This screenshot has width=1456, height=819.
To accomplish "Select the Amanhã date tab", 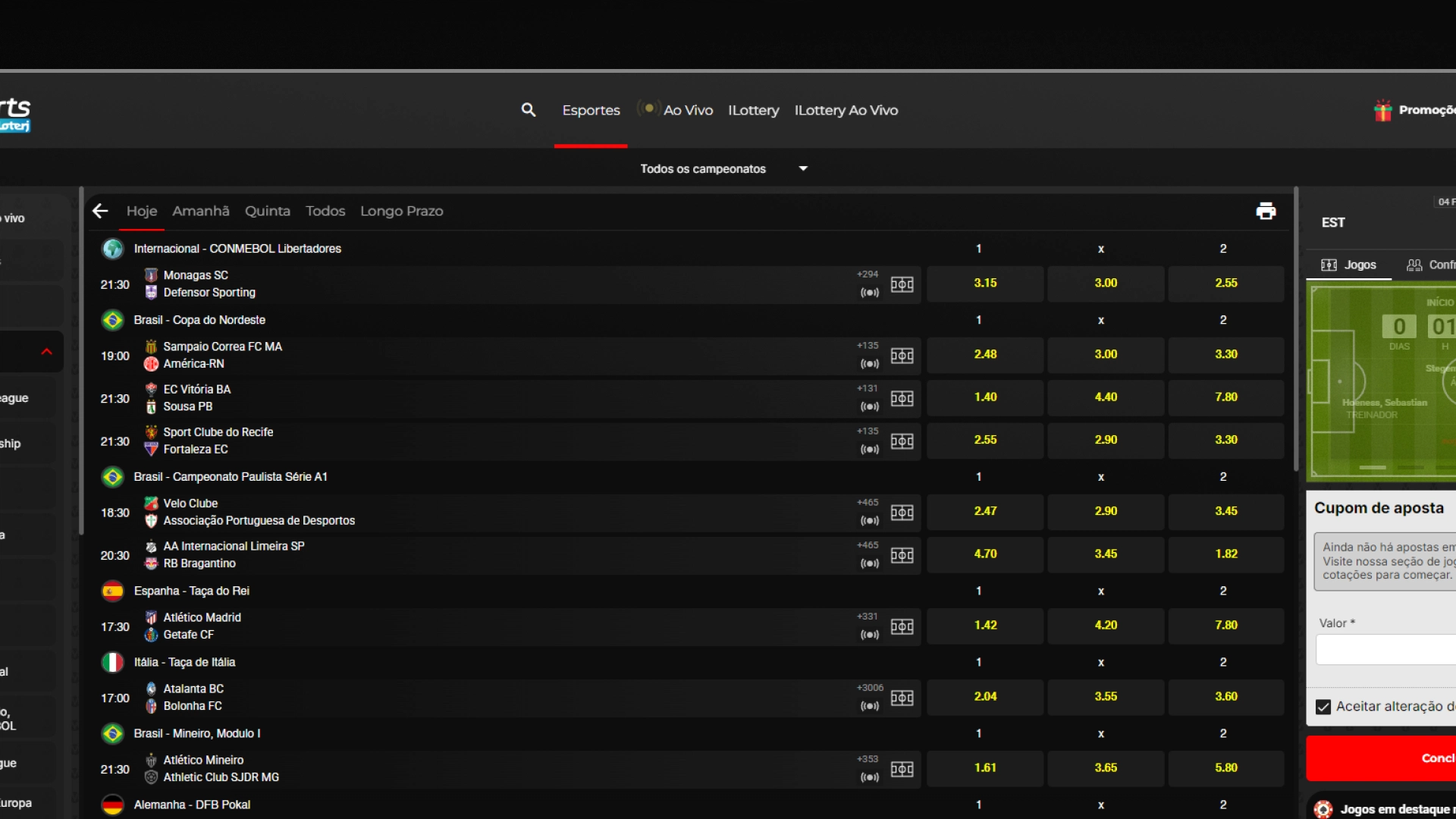I will tap(200, 211).
